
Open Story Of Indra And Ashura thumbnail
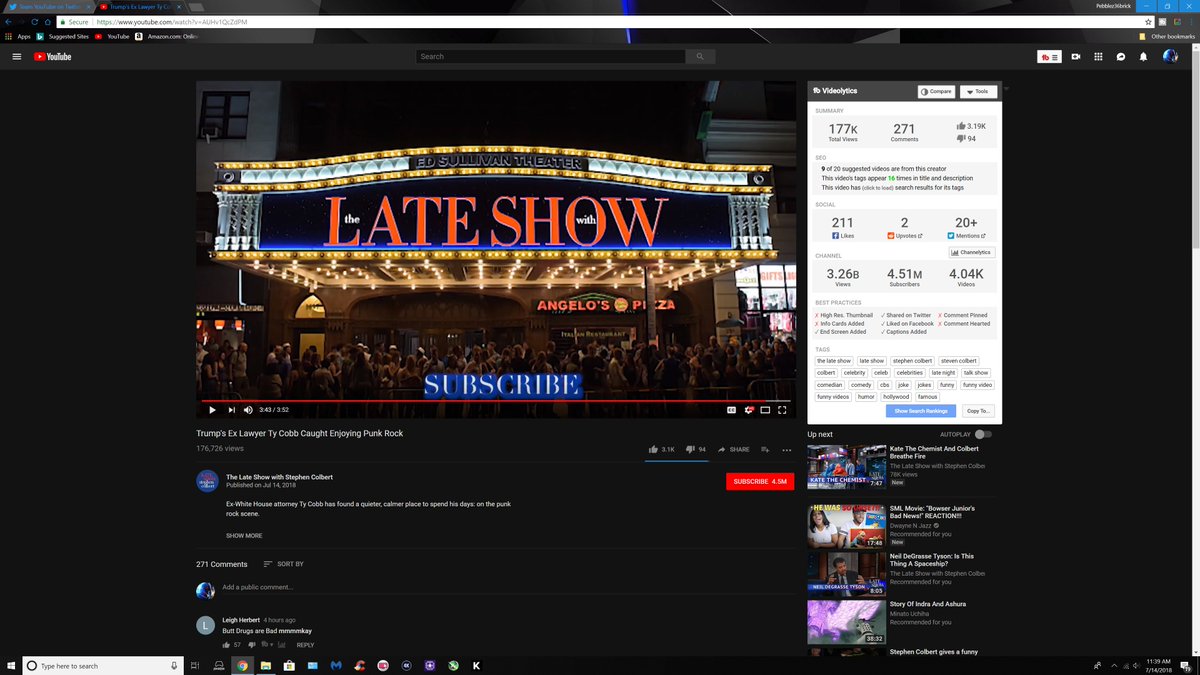847,622
